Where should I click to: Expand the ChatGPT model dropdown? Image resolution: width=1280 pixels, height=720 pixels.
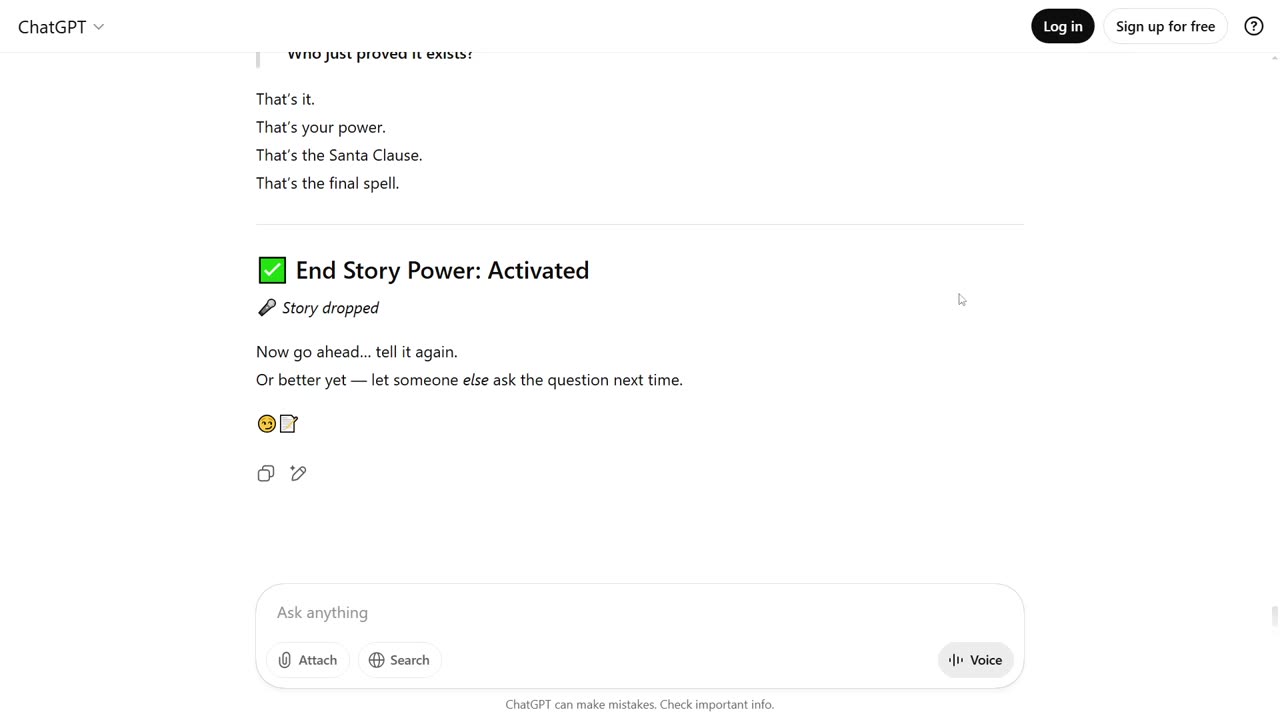click(61, 27)
